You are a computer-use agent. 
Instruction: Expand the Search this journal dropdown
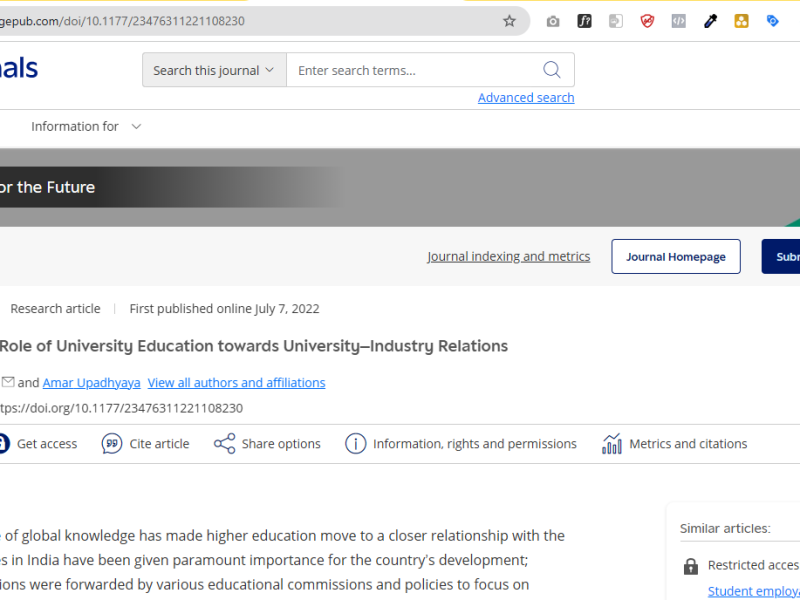[214, 70]
